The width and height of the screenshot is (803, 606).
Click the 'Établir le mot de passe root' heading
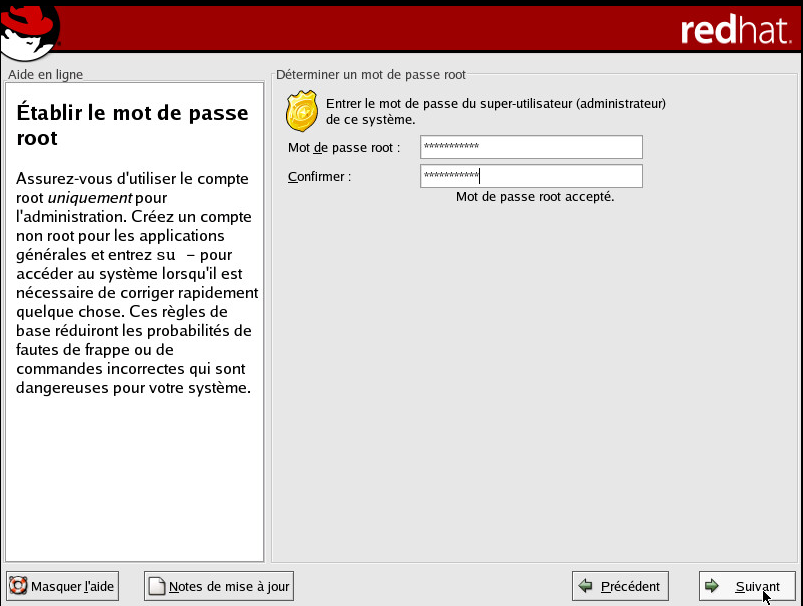tap(132, 125)
